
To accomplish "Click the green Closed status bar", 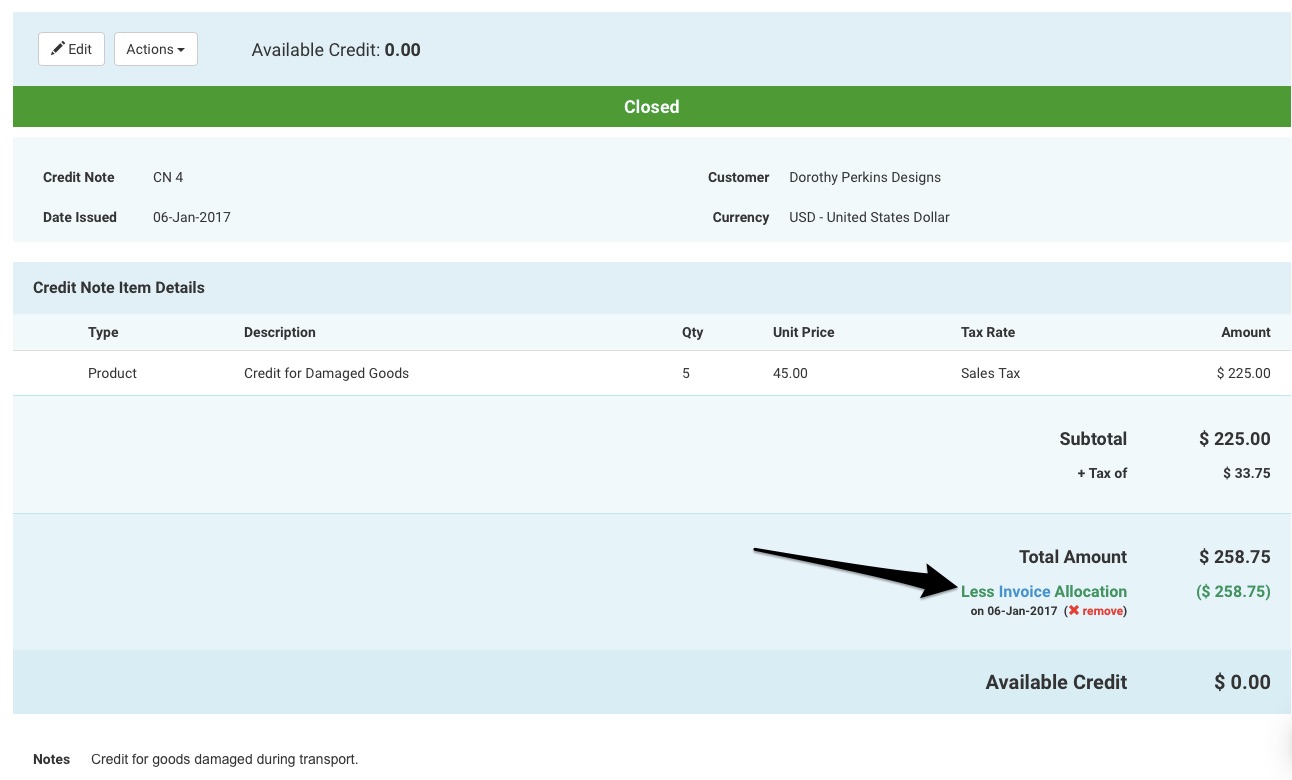I will (652, 107).
